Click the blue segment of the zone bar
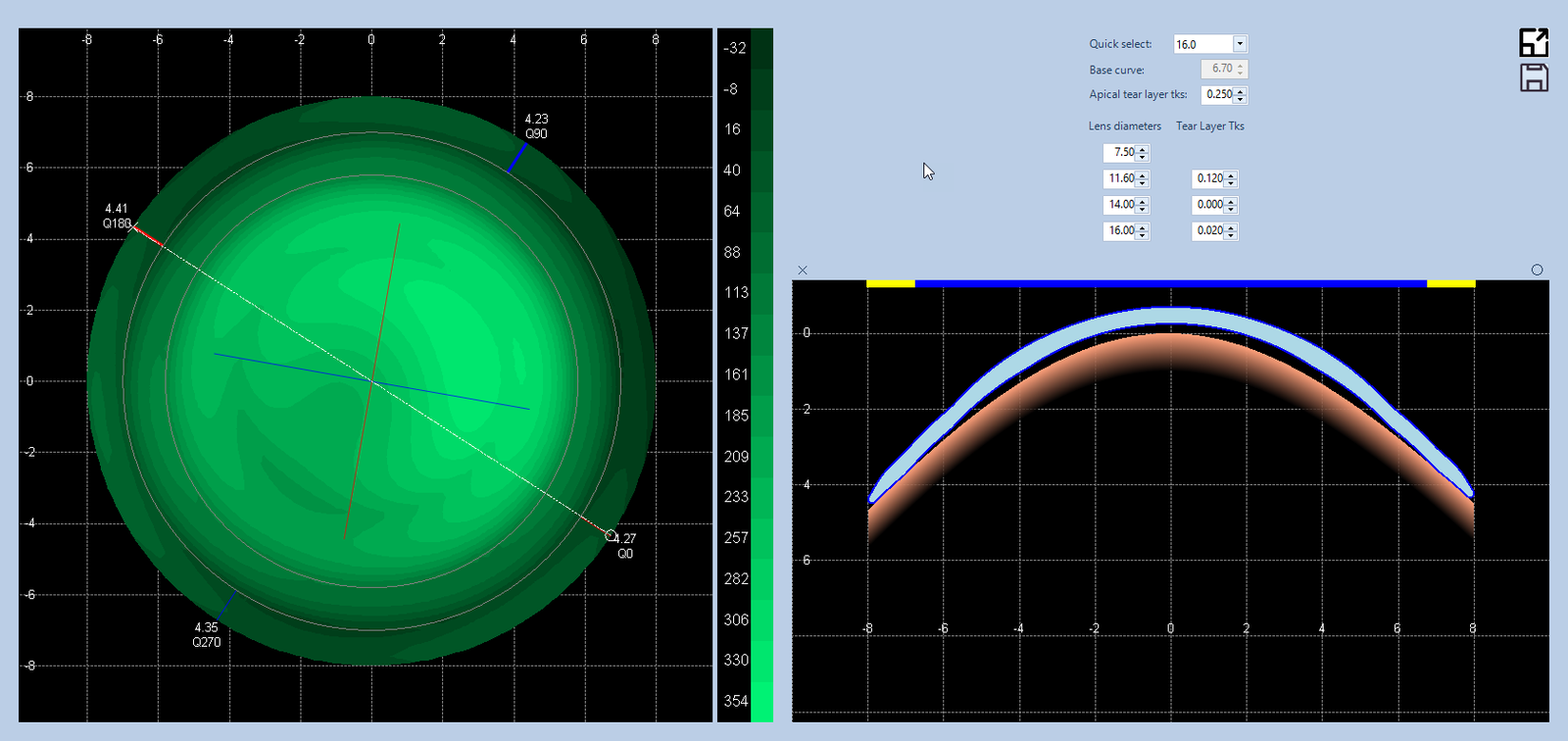Viewport: 1568px width, 741px height. coord(1170,284)
